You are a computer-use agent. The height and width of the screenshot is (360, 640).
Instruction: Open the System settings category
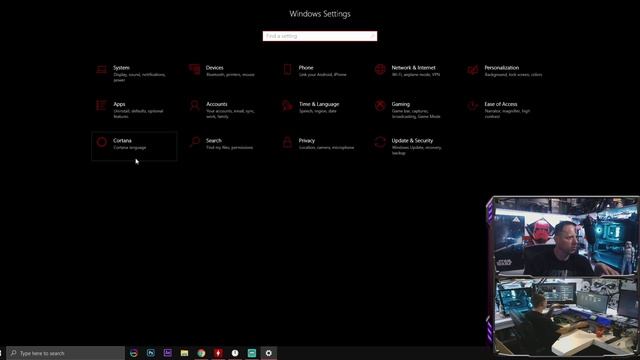tap(134, 74)
